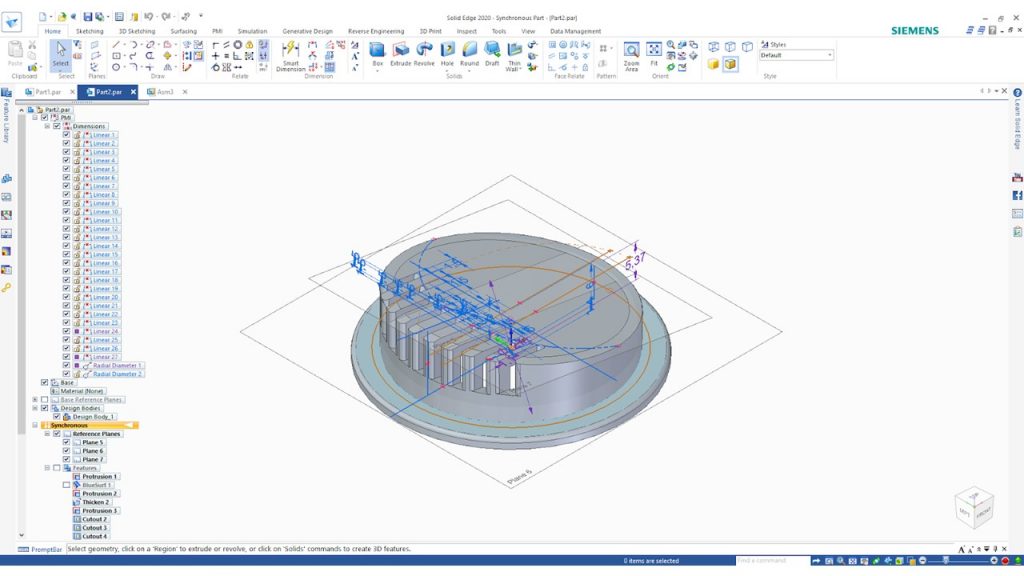Click the Revolve tool icon
This screenshot has height=576, width=1024.
tap(425, 52)
